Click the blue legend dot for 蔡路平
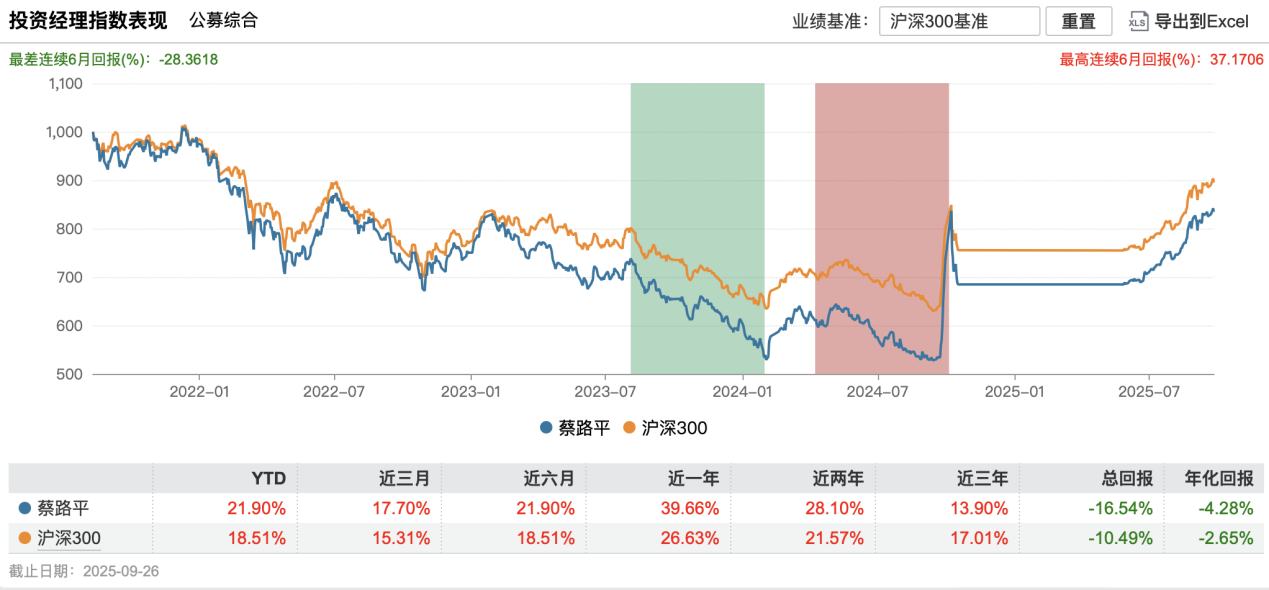The width and height of the screenshot is (1269, 590). pyautogui.click(x=546, y=428)
